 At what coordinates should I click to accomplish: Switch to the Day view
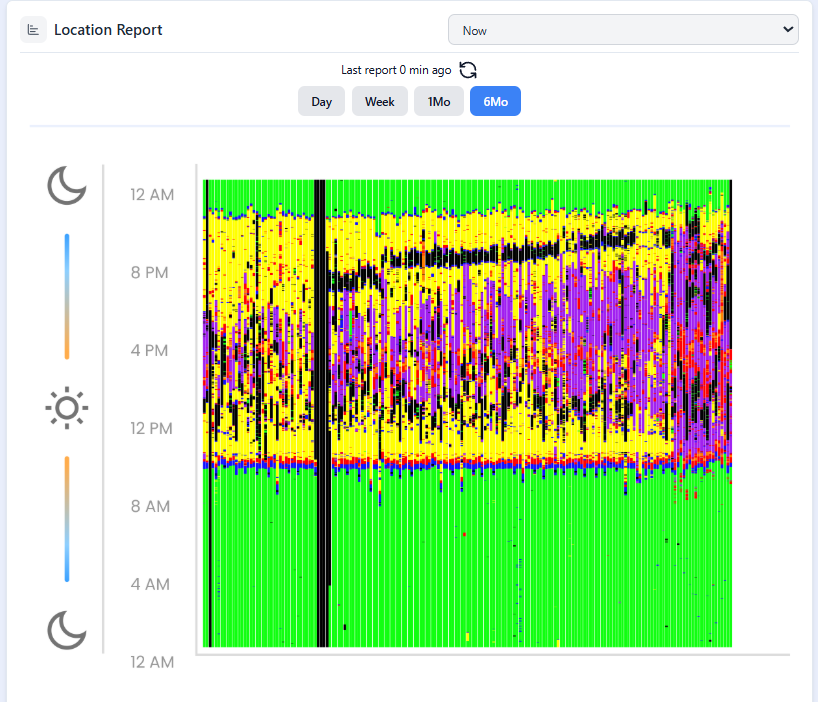(x=321, y=102)
